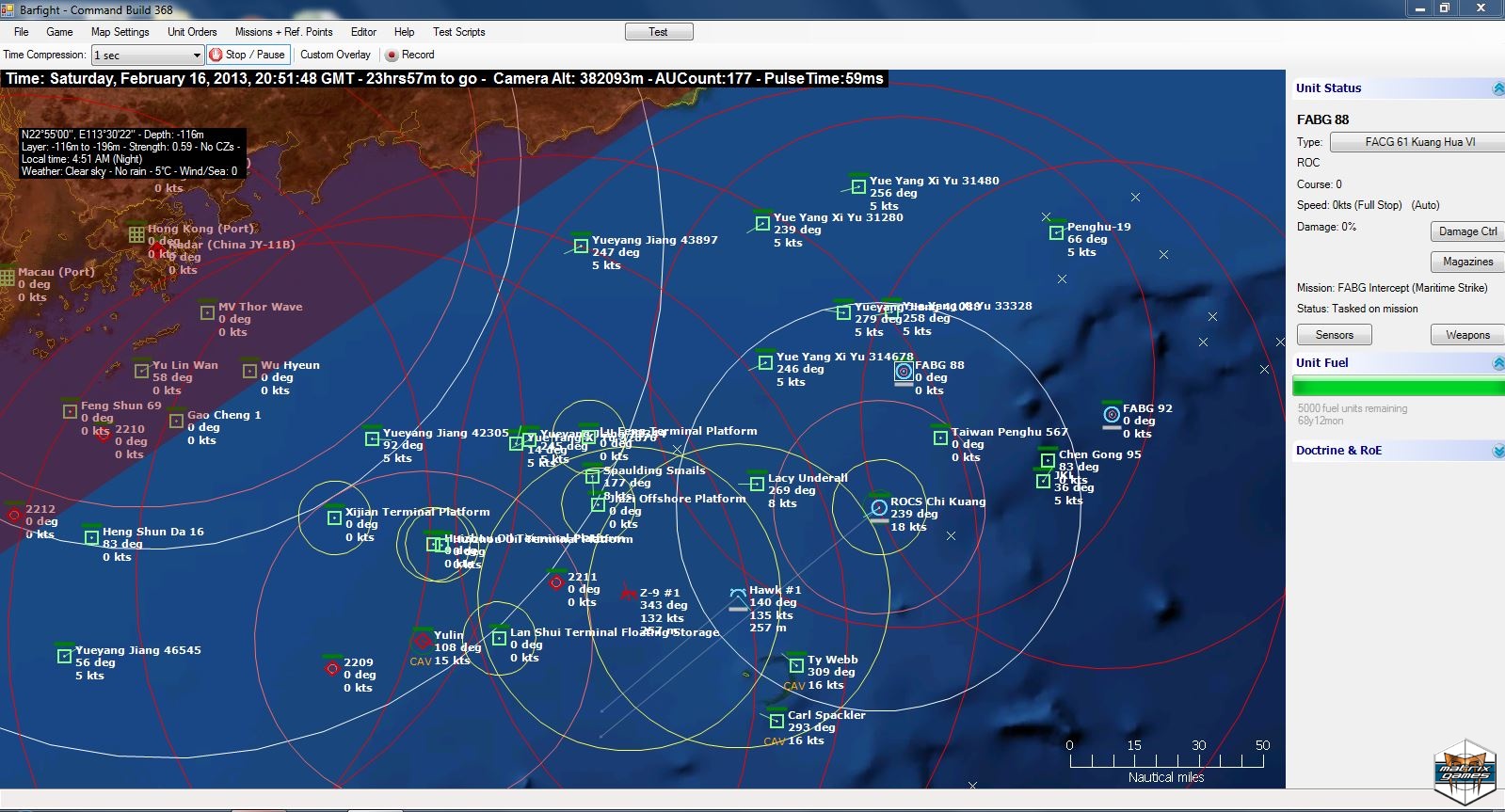Click the green Unit Fuel bar
The height and width of the screenshot is (812, 1505).
click(x=1398, y=387)
